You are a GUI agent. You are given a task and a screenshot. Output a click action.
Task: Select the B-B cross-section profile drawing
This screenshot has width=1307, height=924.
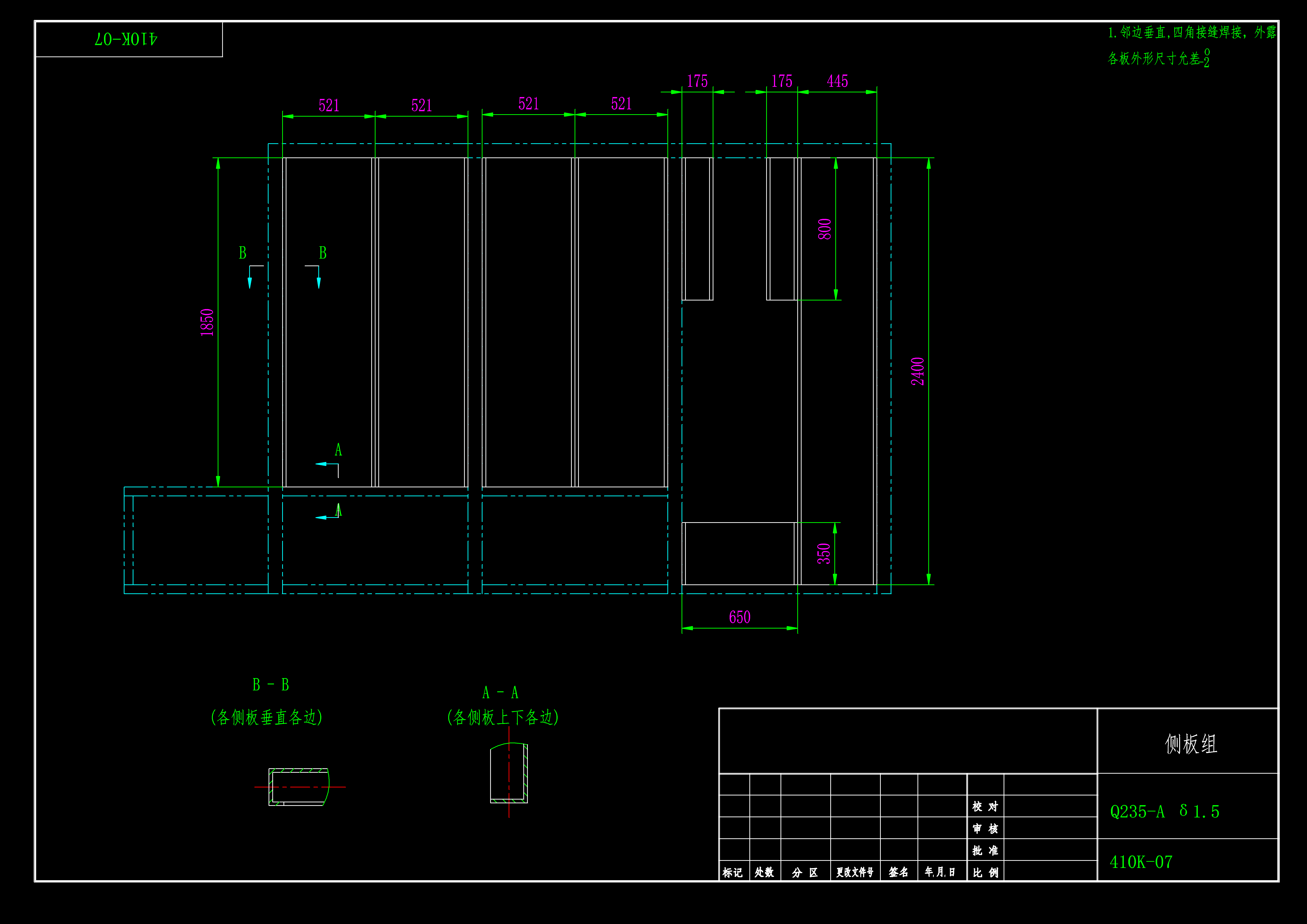click(x=299, y=787)
